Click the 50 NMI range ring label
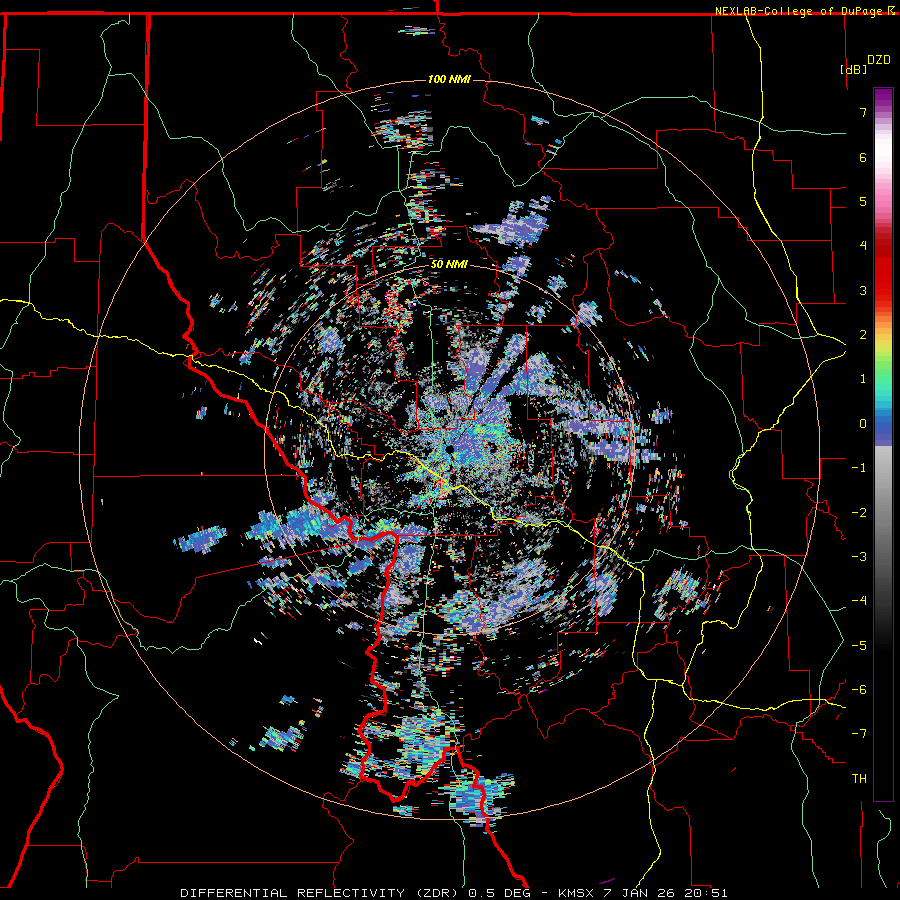This screenshot has width=900, height=900. [x=449, y=264]
